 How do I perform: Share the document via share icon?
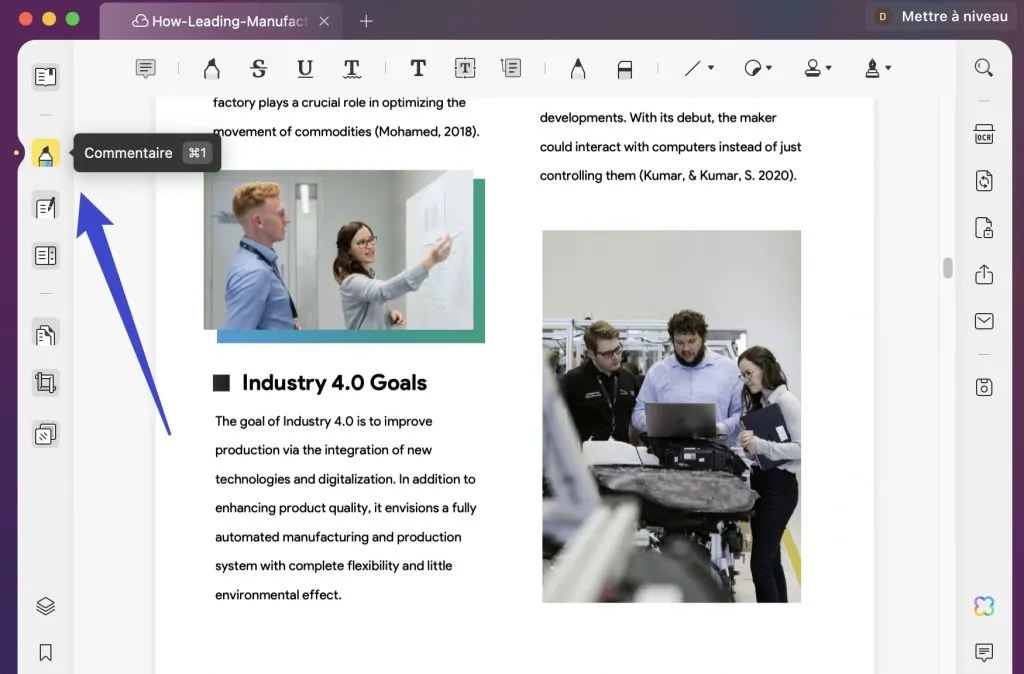(984, 274)
